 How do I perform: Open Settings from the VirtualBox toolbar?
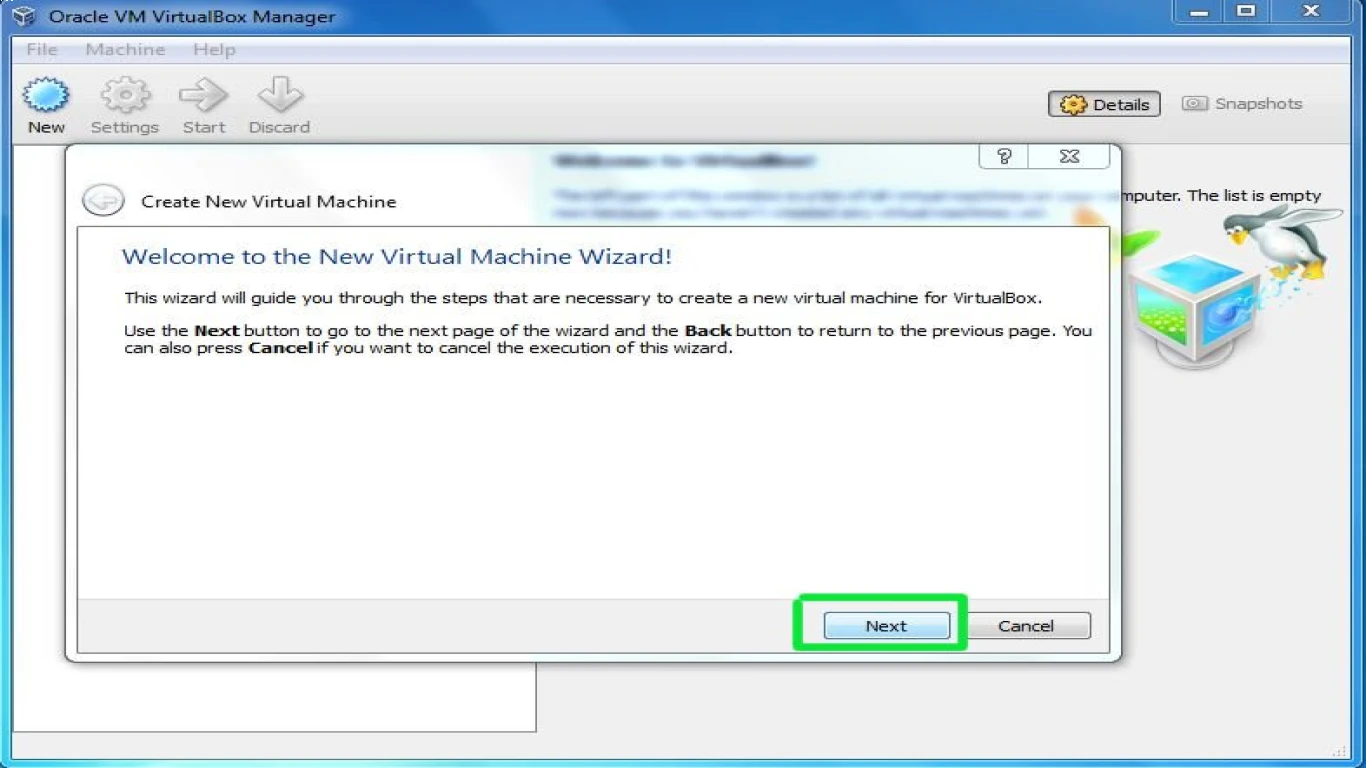click(125, 106)
